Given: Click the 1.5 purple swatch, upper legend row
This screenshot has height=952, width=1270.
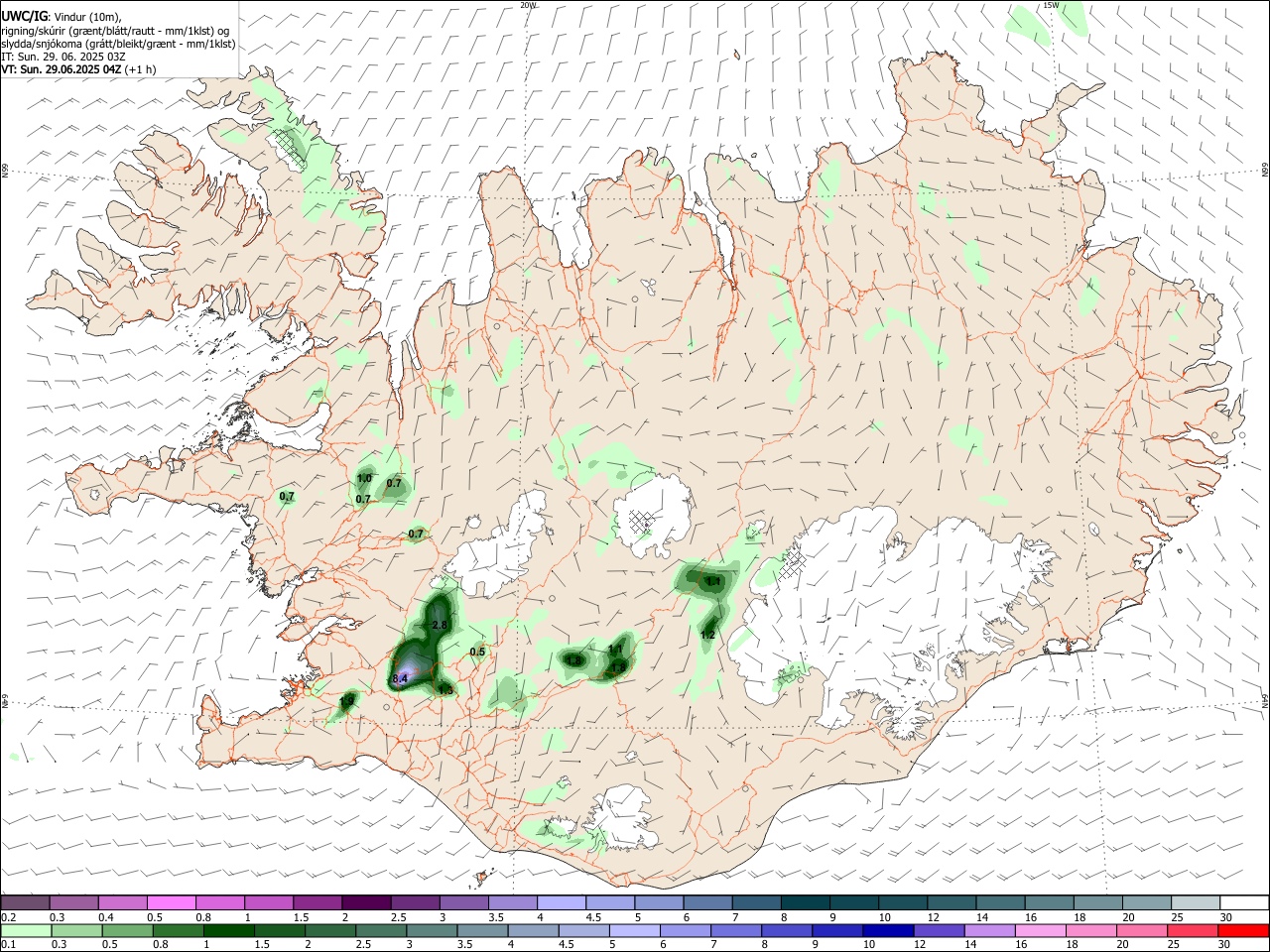Looking at the screenshot, I should [317, 903].
